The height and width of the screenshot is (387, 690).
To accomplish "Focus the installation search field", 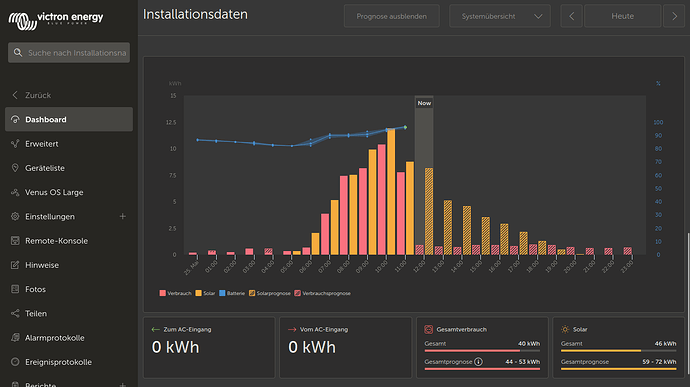I will point(69,52).
